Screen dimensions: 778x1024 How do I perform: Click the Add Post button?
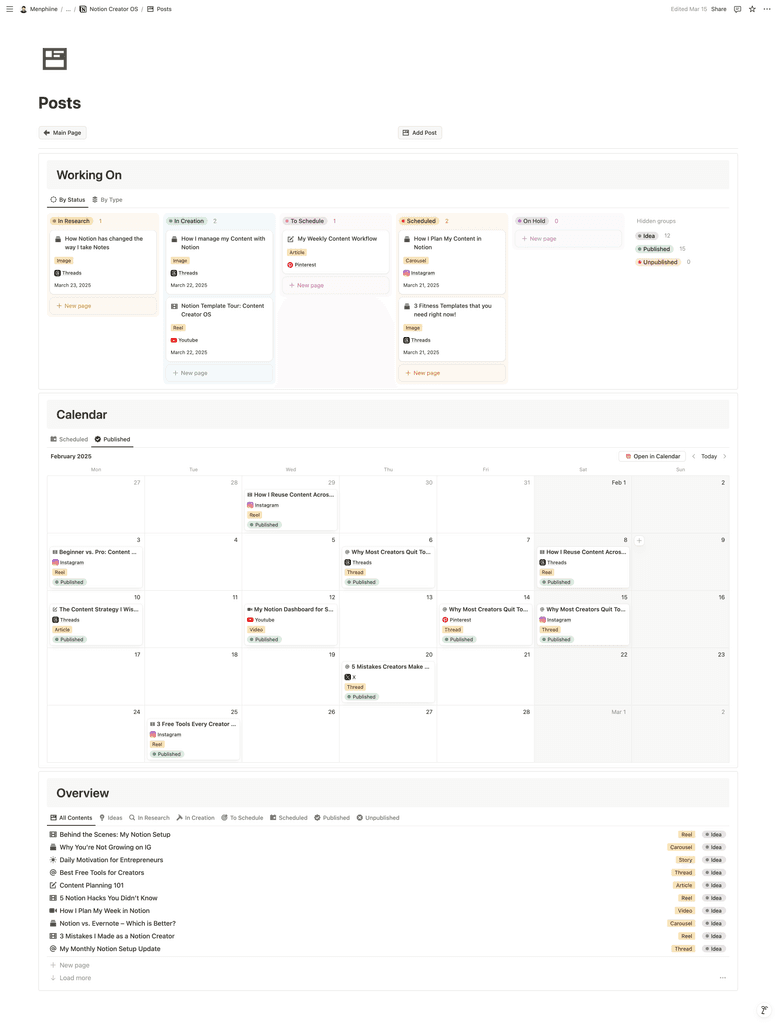(420, 133)
